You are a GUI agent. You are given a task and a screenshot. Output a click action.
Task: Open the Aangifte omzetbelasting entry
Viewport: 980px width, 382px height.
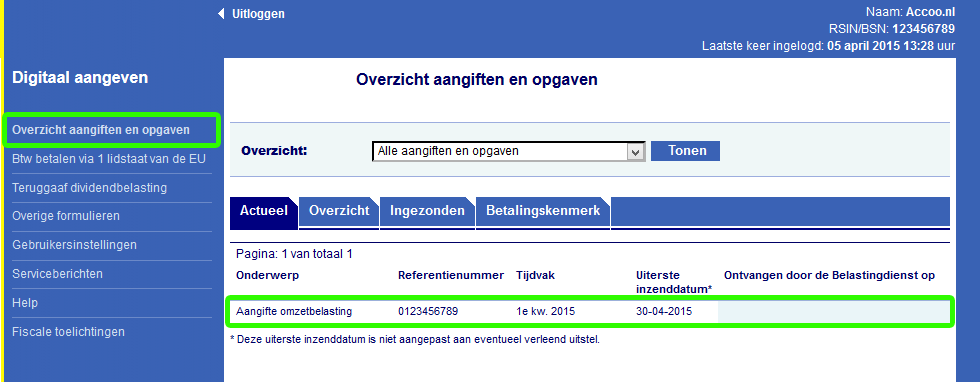(294, 311)
